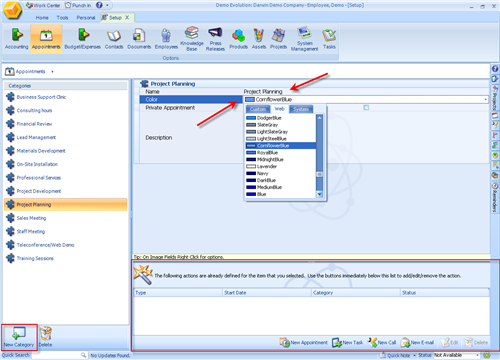The width and height of the screenshot is (500, 360).
Task: Click the Delete action button
Action: (x=476, y=342)
